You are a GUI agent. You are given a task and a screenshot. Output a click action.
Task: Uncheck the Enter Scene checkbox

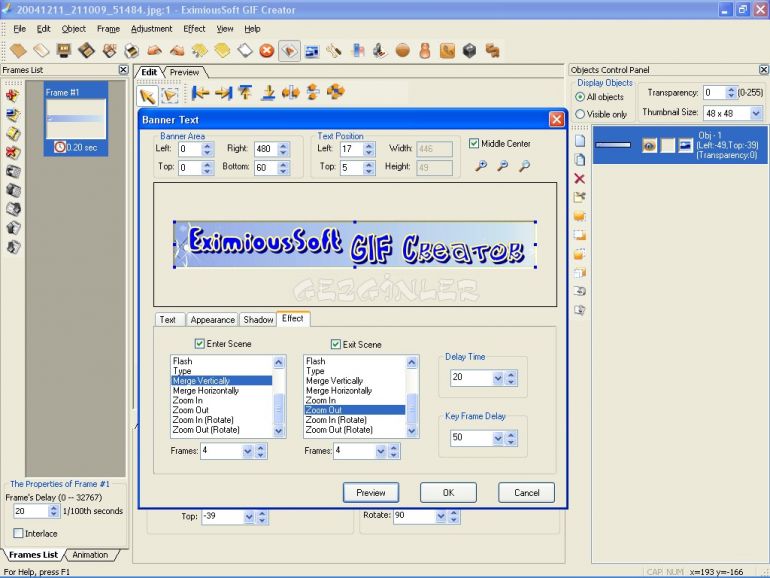pyautogui.click(x=199, y=344)
